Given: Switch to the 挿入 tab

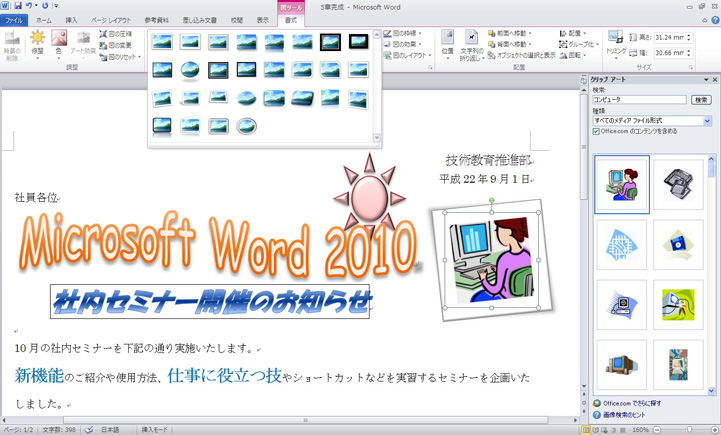Looking at the screenshot, I should [x=71, y=20].
